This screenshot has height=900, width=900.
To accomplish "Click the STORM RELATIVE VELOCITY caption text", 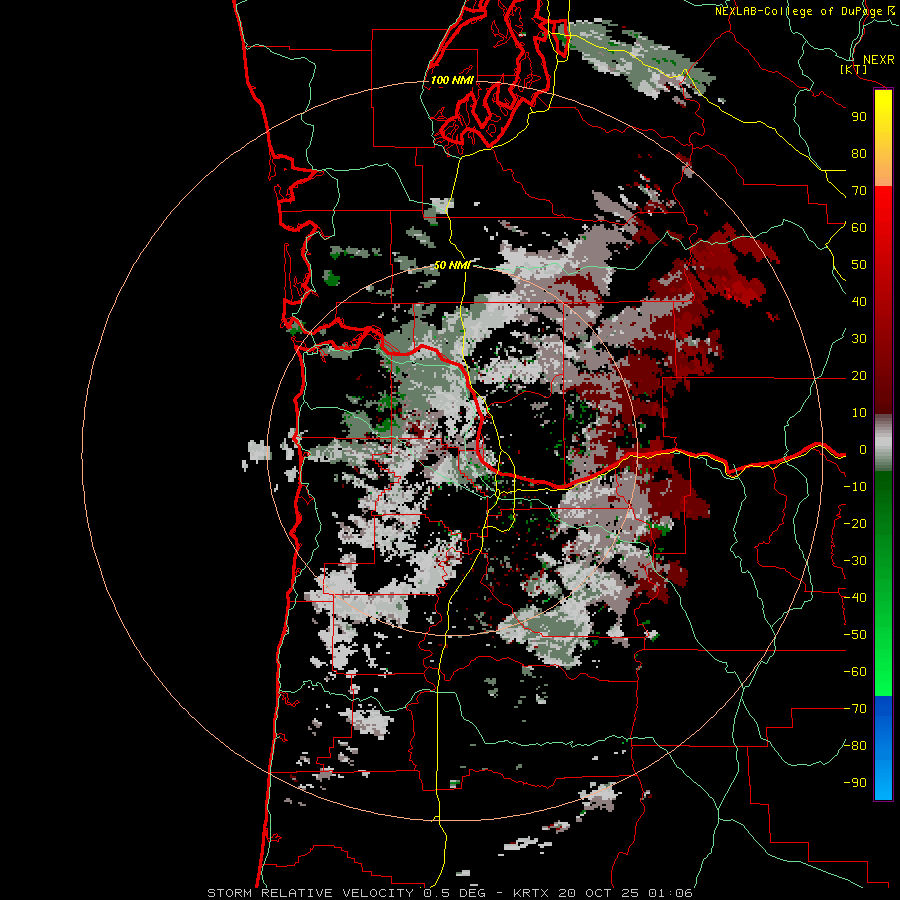I will coord(310,893).
